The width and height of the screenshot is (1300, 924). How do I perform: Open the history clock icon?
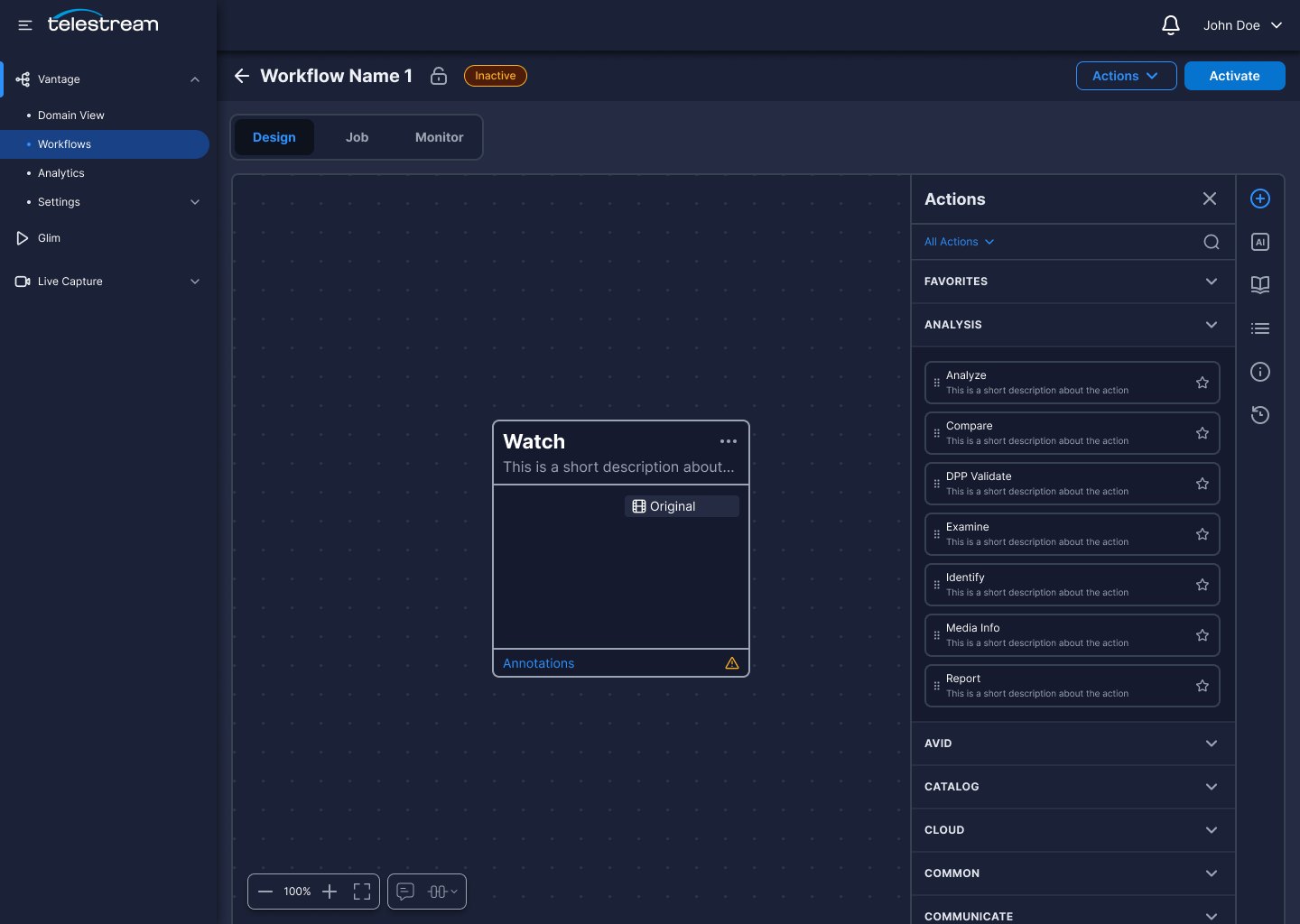tap(1260, 415)
